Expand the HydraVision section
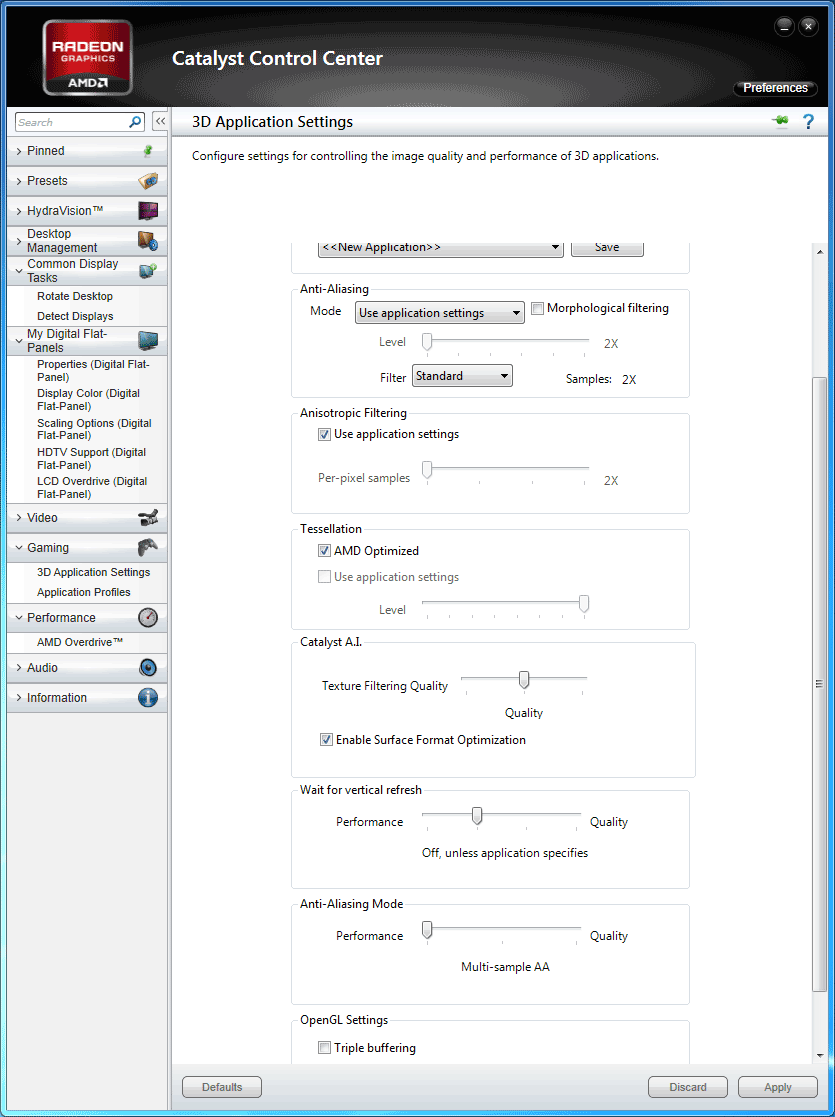The height and width of the screenshot is (1117, 835). coord(19,211)
